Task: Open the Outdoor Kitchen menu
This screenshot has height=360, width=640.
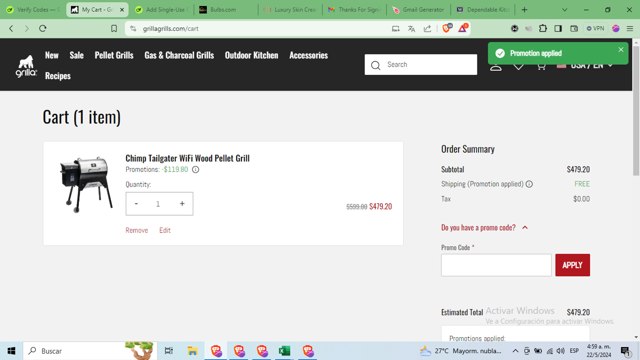Action: [251, 55]
